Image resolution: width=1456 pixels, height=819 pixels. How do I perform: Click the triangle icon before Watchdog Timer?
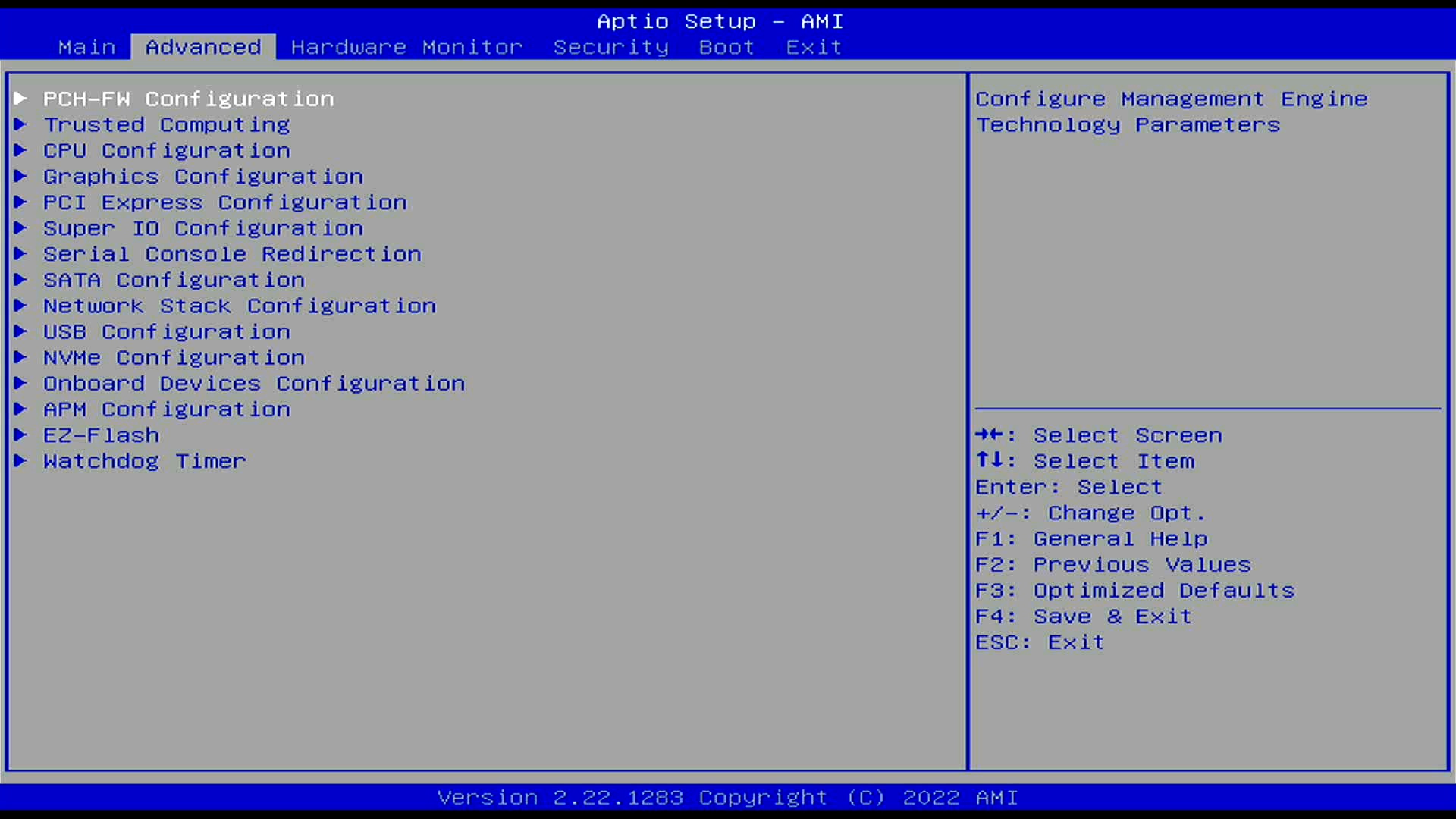tap(20, 460)
